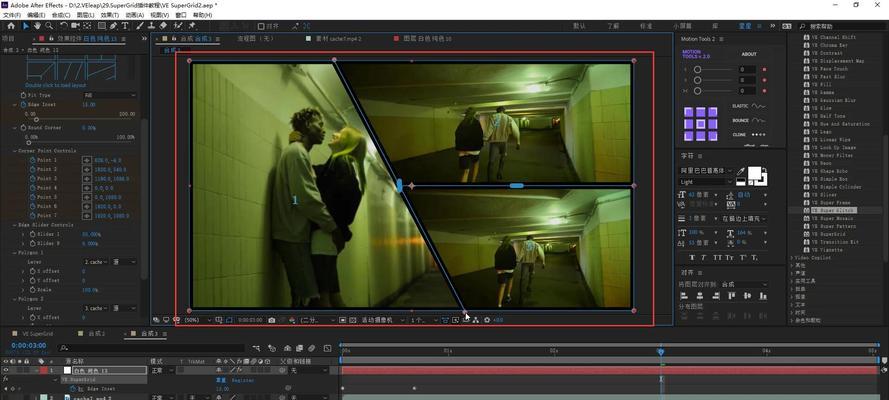Apply the All Caps text style

pyautogui.click(x=717, y=258)
